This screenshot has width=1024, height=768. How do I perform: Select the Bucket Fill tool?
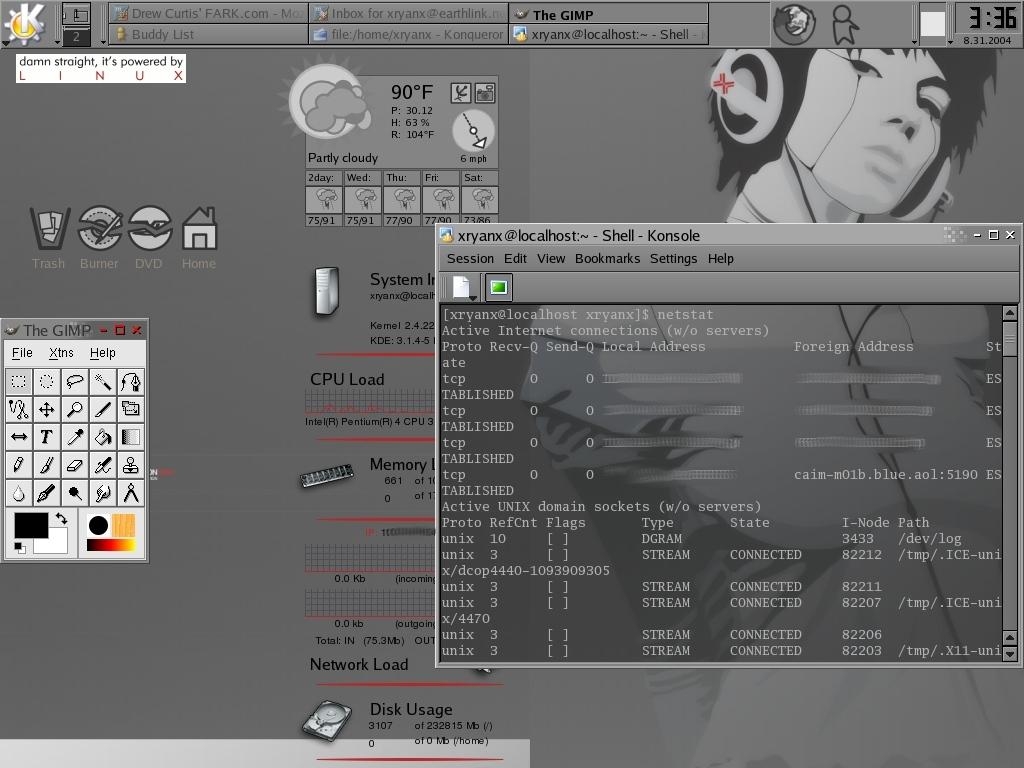point(103,437)
